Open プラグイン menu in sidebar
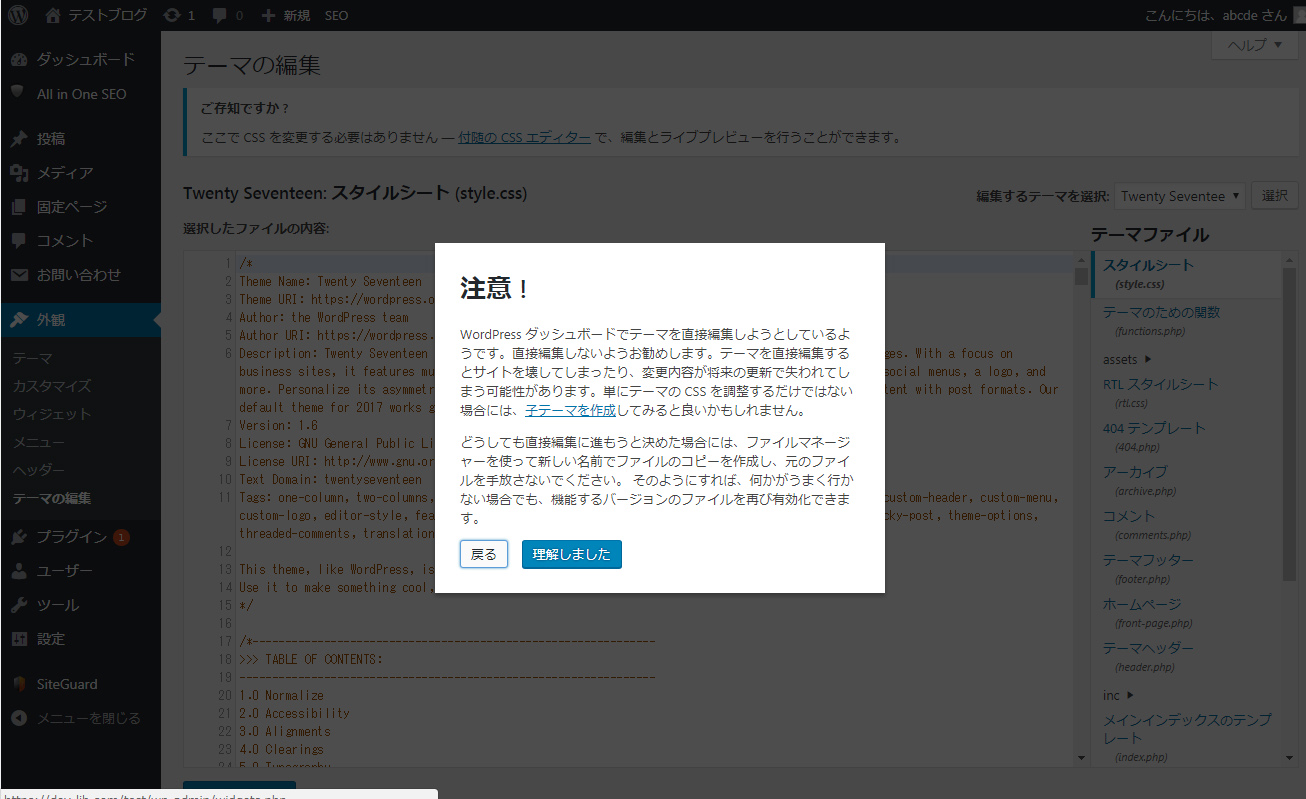The image size is (1306, 799). click(71, 537)
